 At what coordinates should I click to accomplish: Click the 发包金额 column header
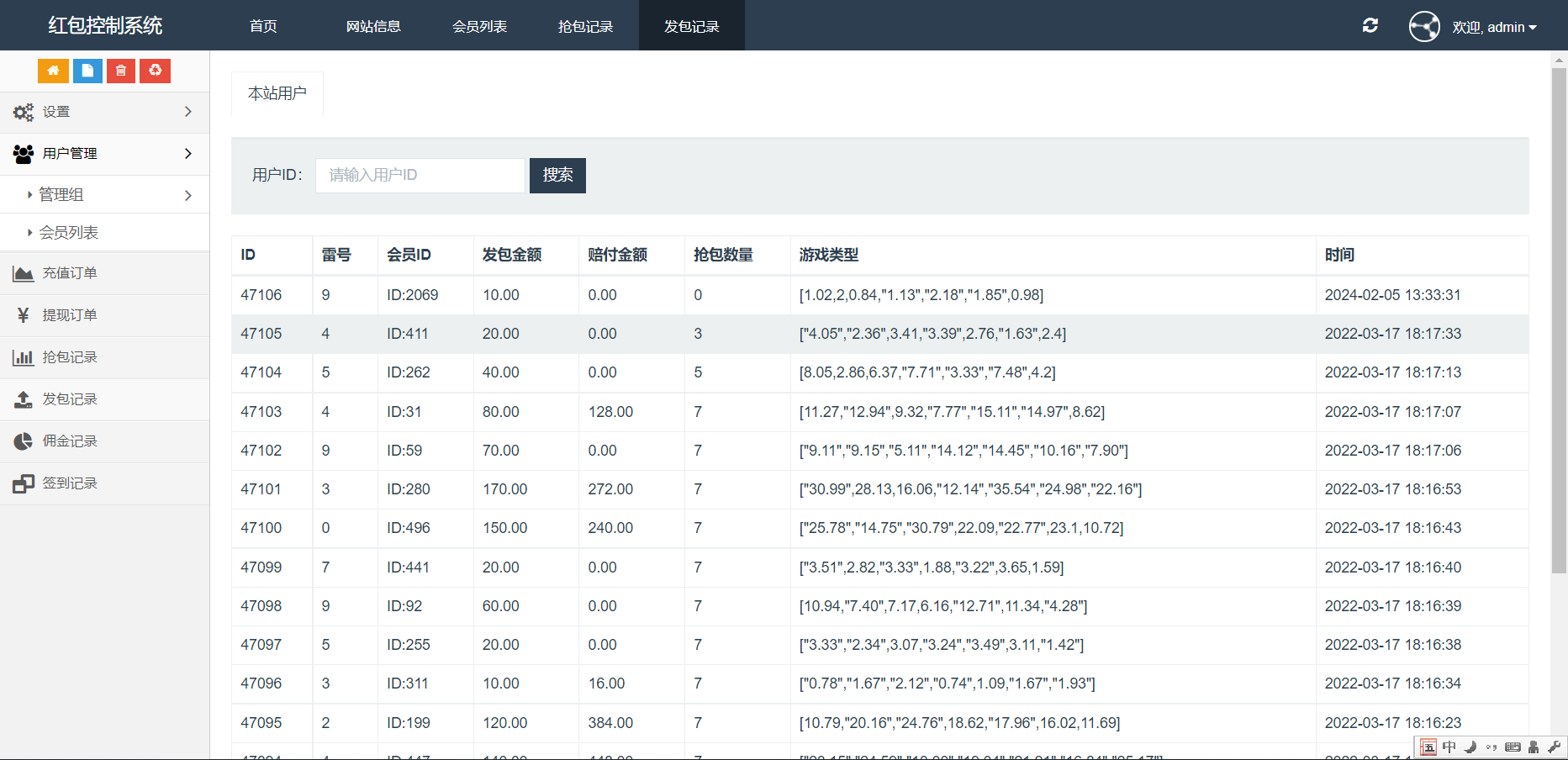click(512, 255)
